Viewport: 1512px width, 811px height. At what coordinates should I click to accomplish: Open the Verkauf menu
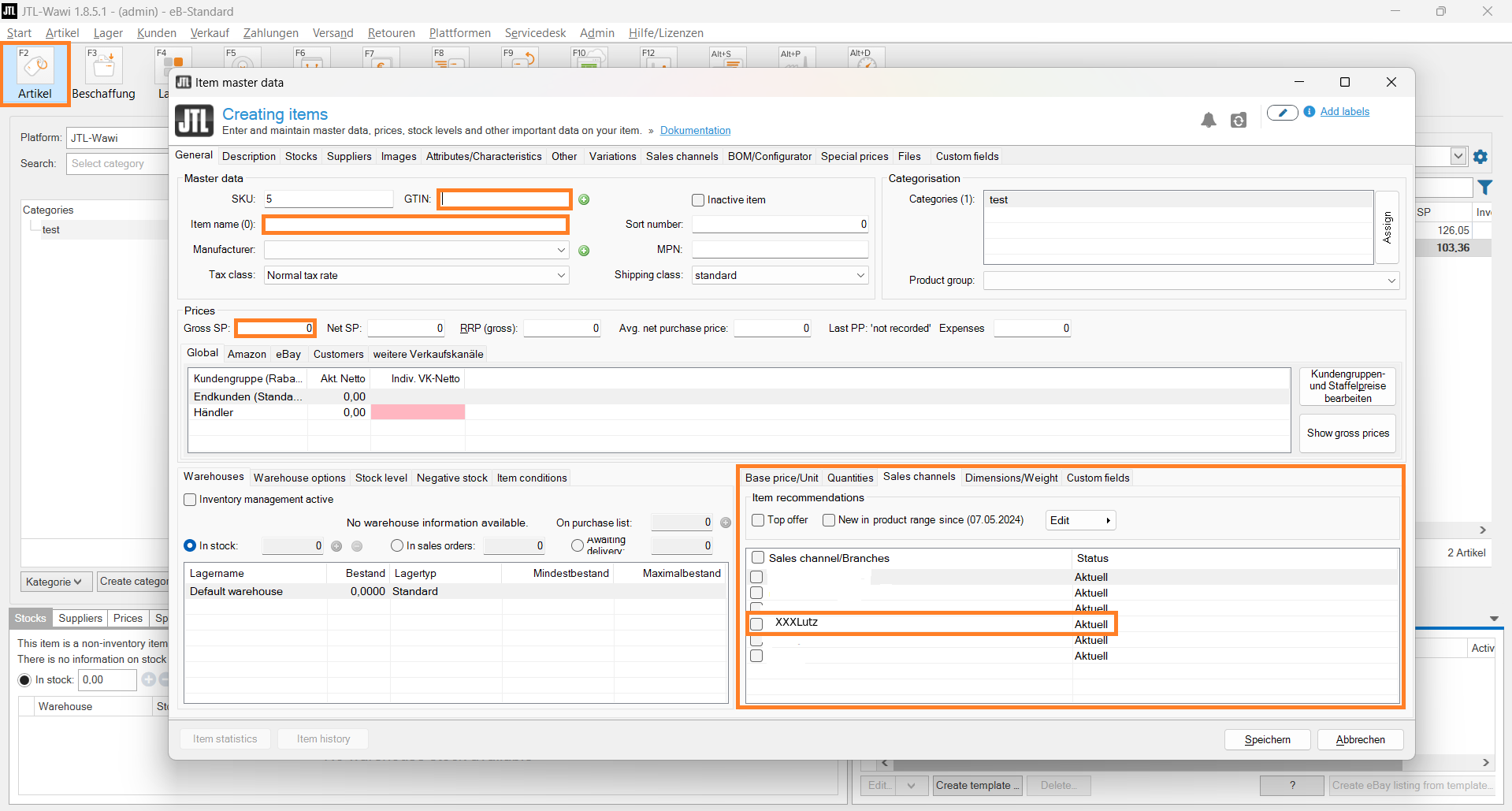[x=210, y=33]
